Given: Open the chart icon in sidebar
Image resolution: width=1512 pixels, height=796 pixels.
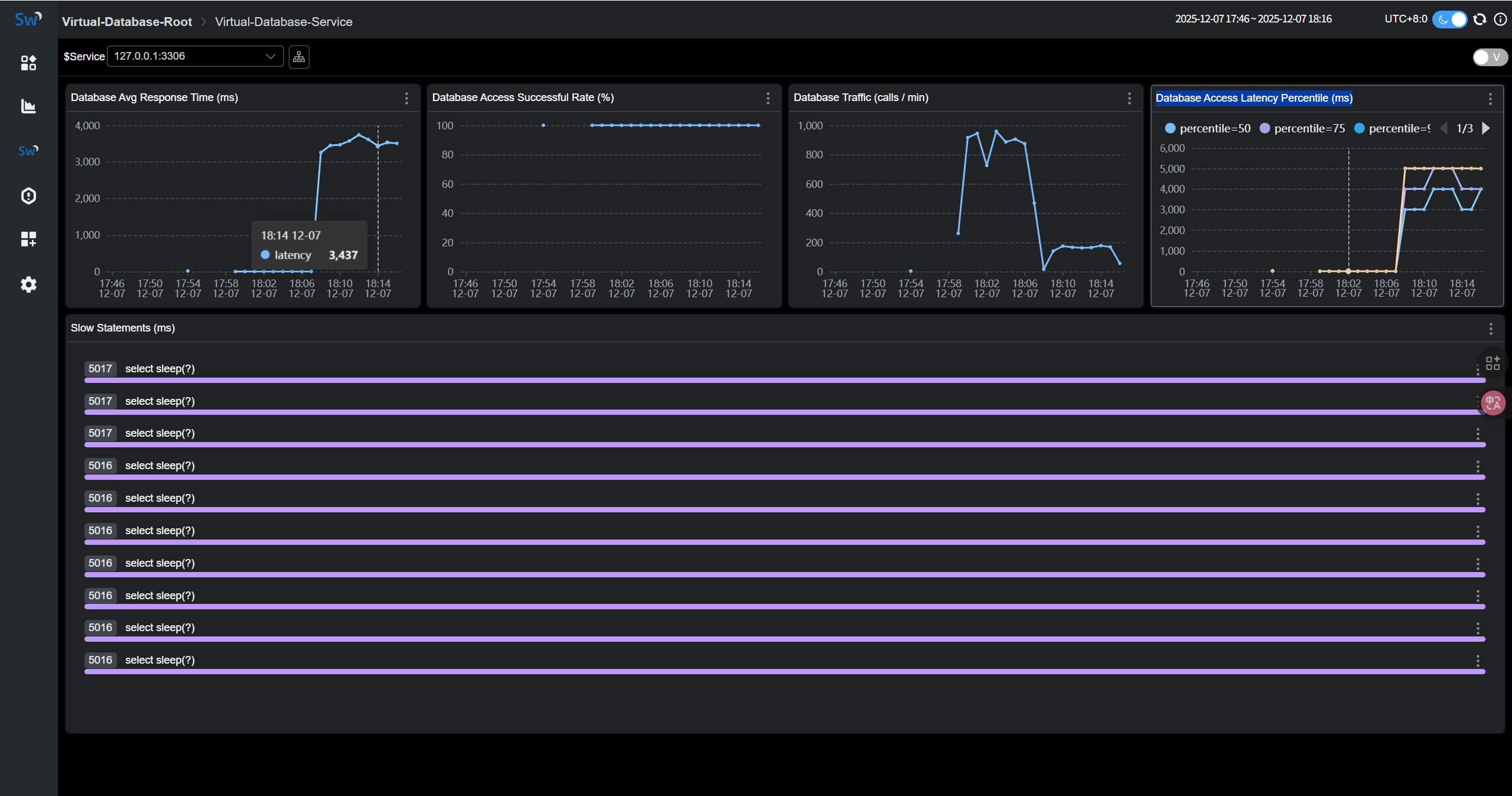Looking at the screenshot, I should (x=28, y=106).
